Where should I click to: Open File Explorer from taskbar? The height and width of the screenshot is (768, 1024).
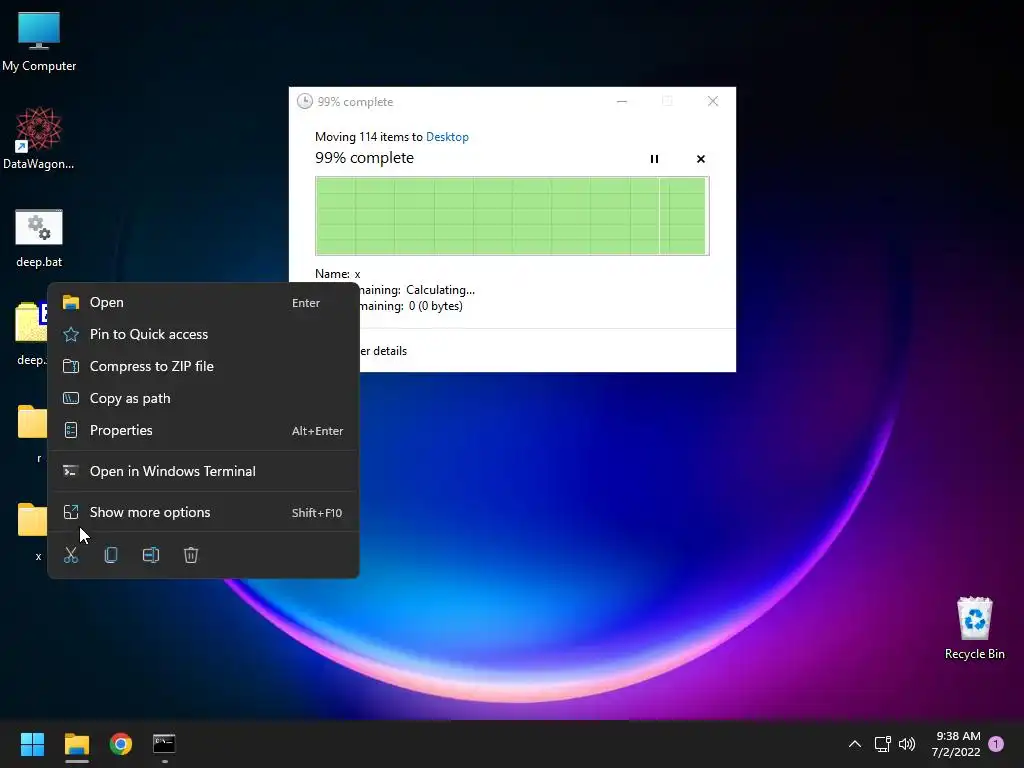click(77, 744)
